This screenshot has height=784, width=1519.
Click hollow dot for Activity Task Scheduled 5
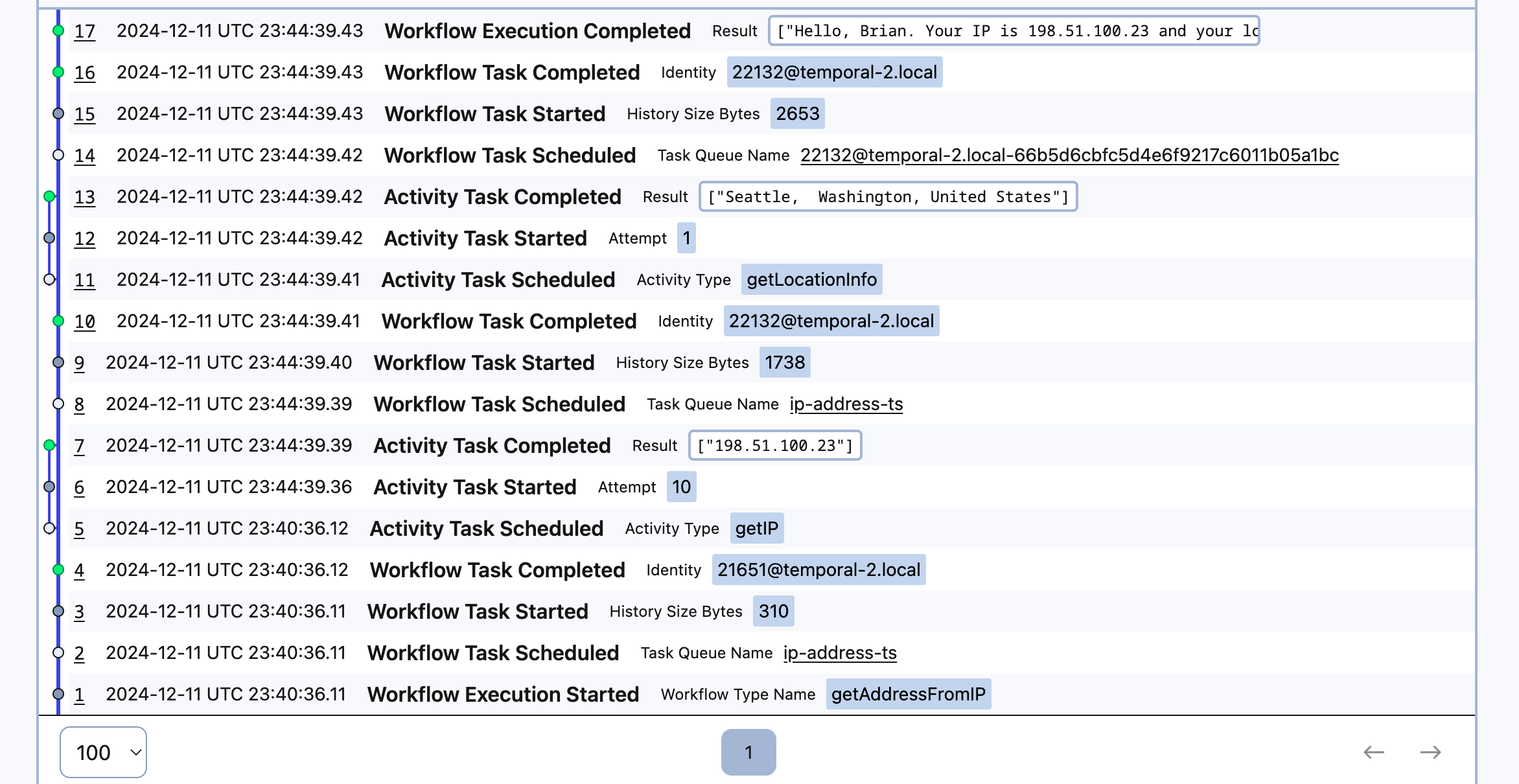pos(49,528)
